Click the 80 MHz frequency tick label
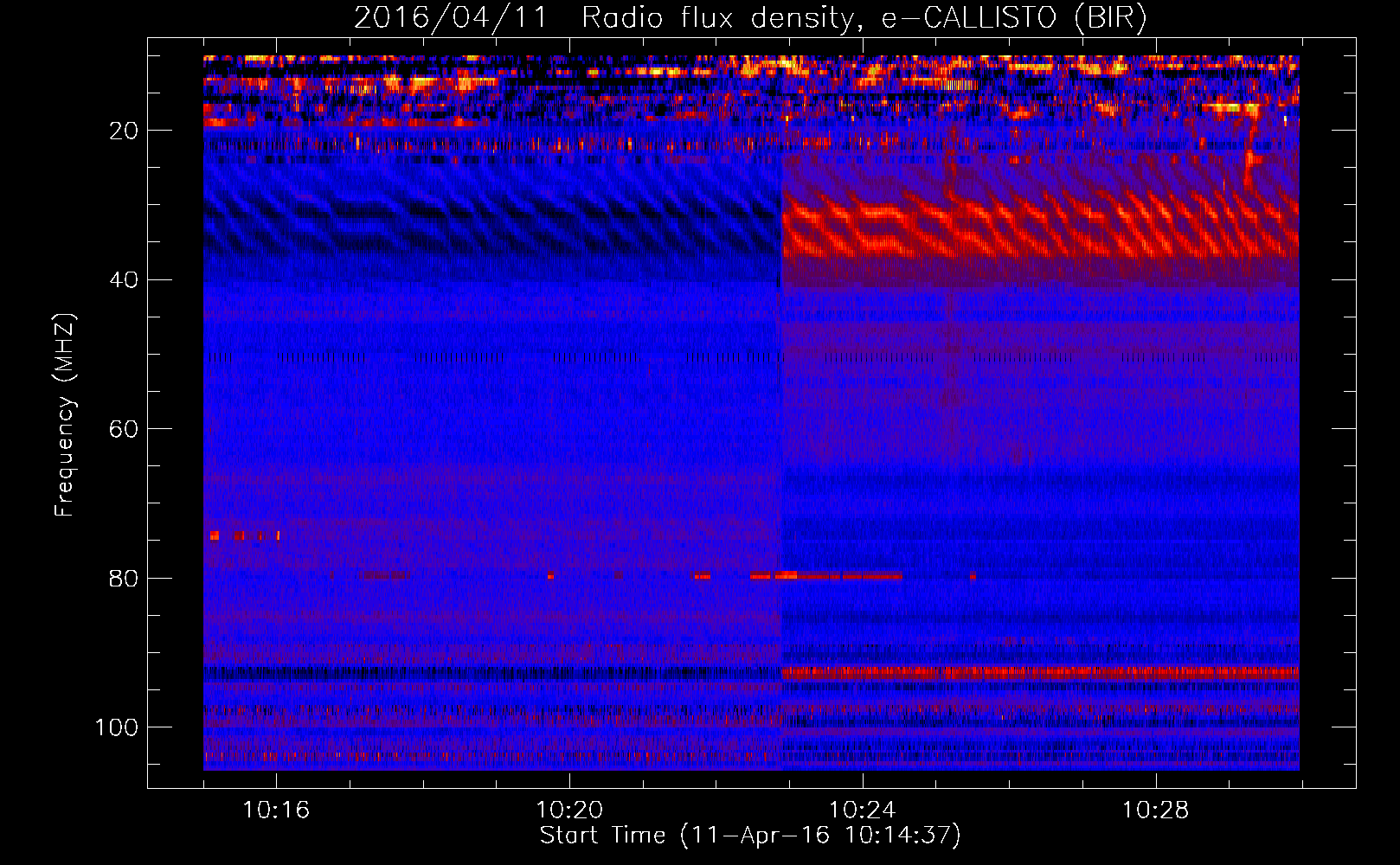This screenshot has width=1400, height=865. [x=125, y=578]
